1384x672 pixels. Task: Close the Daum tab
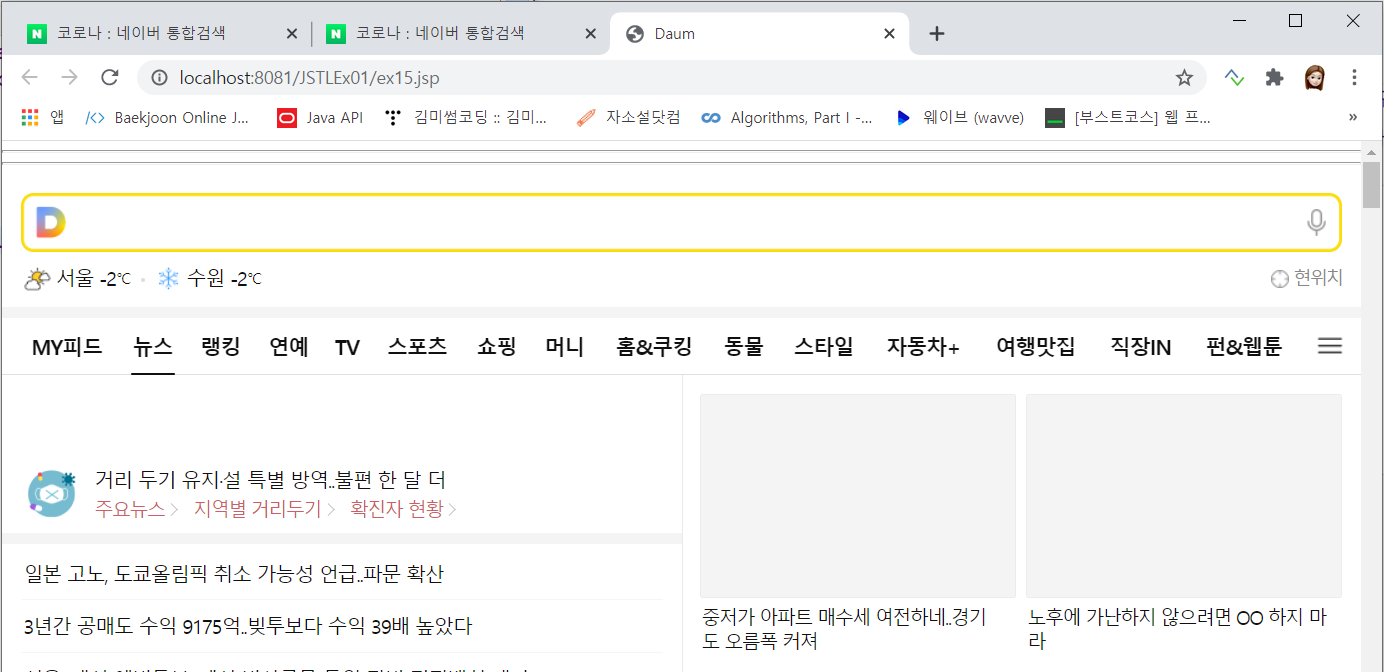coord(889,34)
